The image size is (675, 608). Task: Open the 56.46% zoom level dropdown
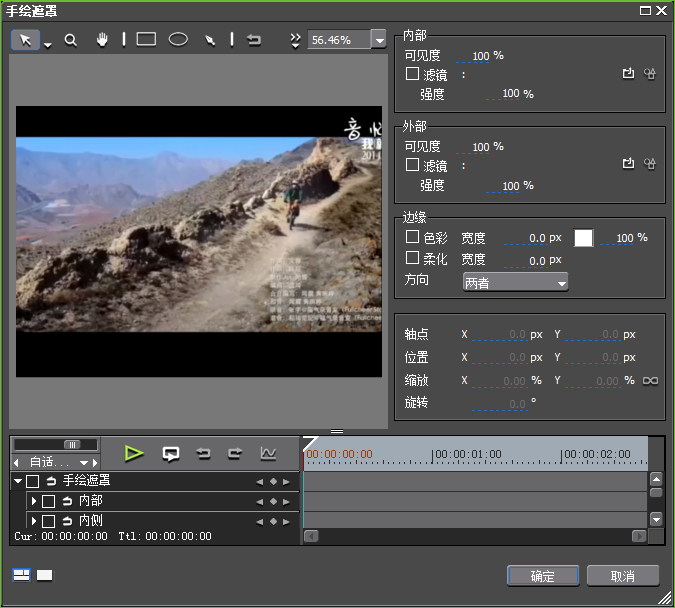378,40
